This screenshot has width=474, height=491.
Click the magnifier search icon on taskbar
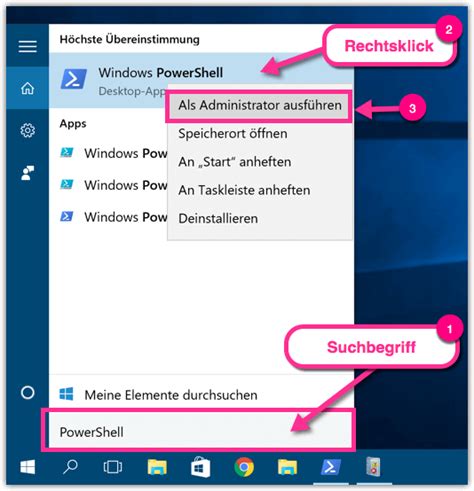(70, 467)
